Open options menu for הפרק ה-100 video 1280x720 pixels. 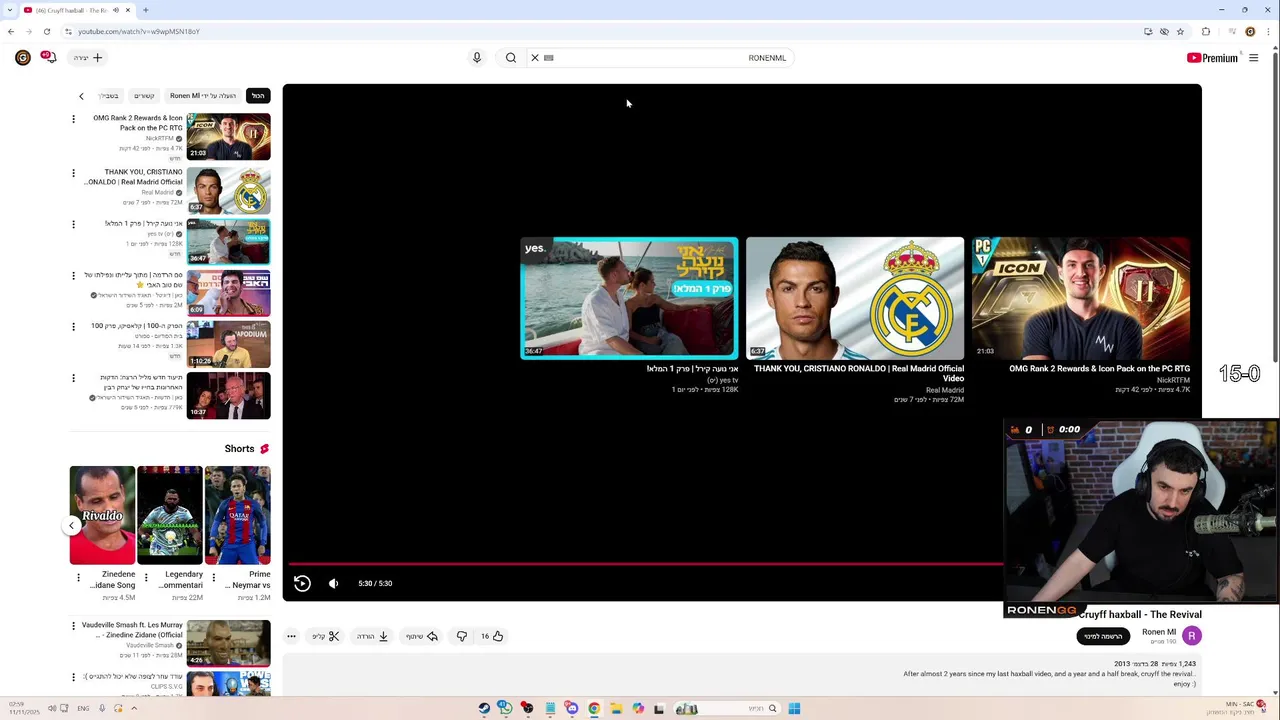pyautogui.click(x=73, y=327)
